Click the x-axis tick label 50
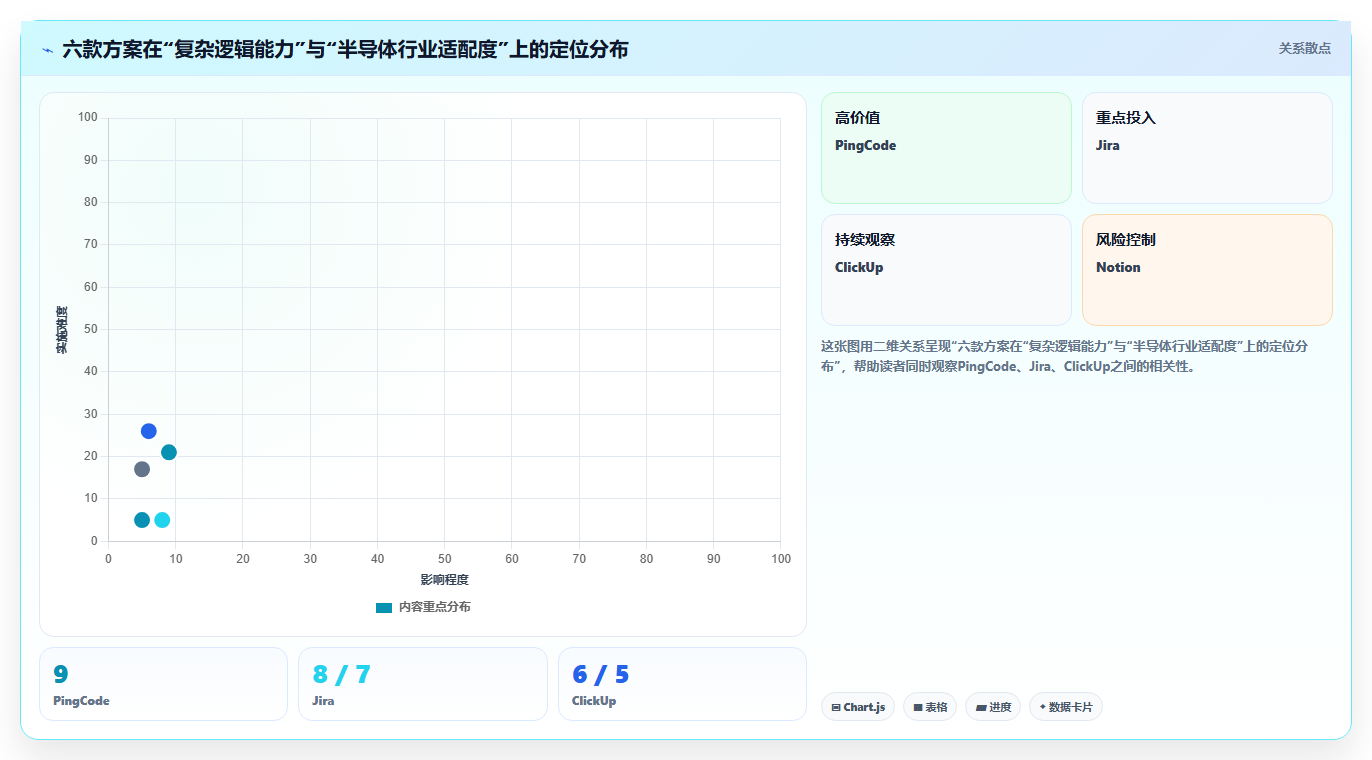The width and height of the screenshot is (1372, 760). (x=444, y=558)
